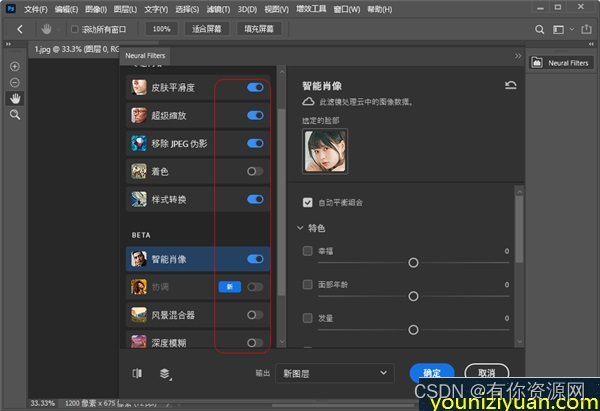Click the back arrow in options bar

[x=20, y=29]
